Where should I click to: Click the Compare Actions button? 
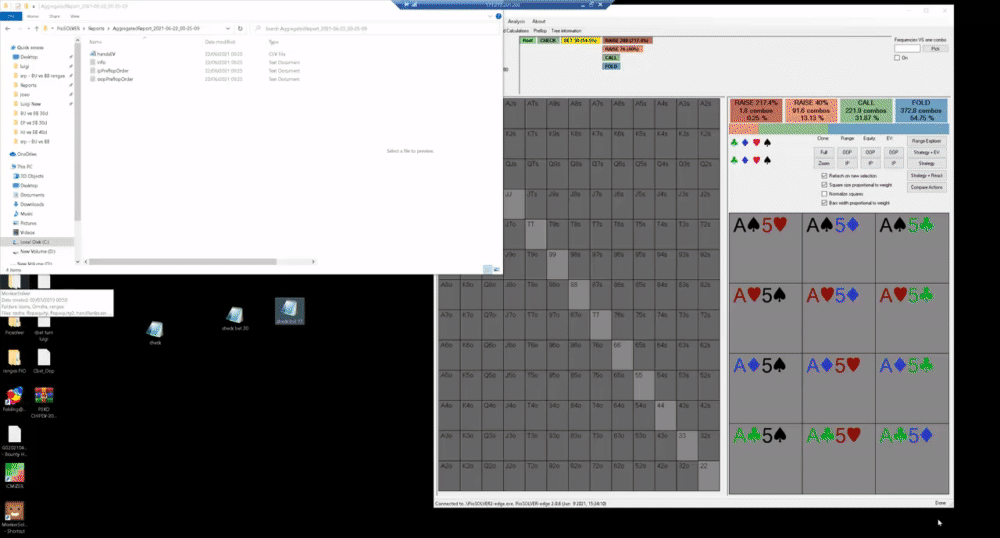tap(926, 187)
